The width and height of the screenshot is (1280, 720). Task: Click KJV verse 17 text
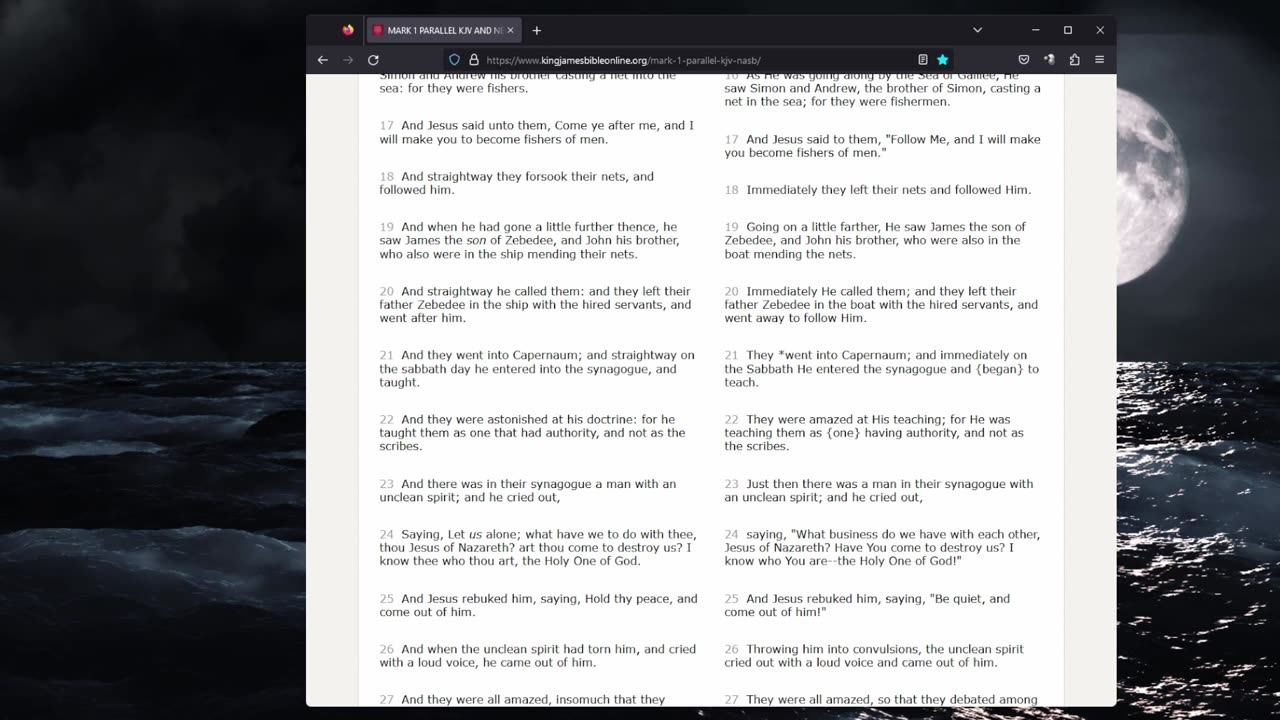536,132
